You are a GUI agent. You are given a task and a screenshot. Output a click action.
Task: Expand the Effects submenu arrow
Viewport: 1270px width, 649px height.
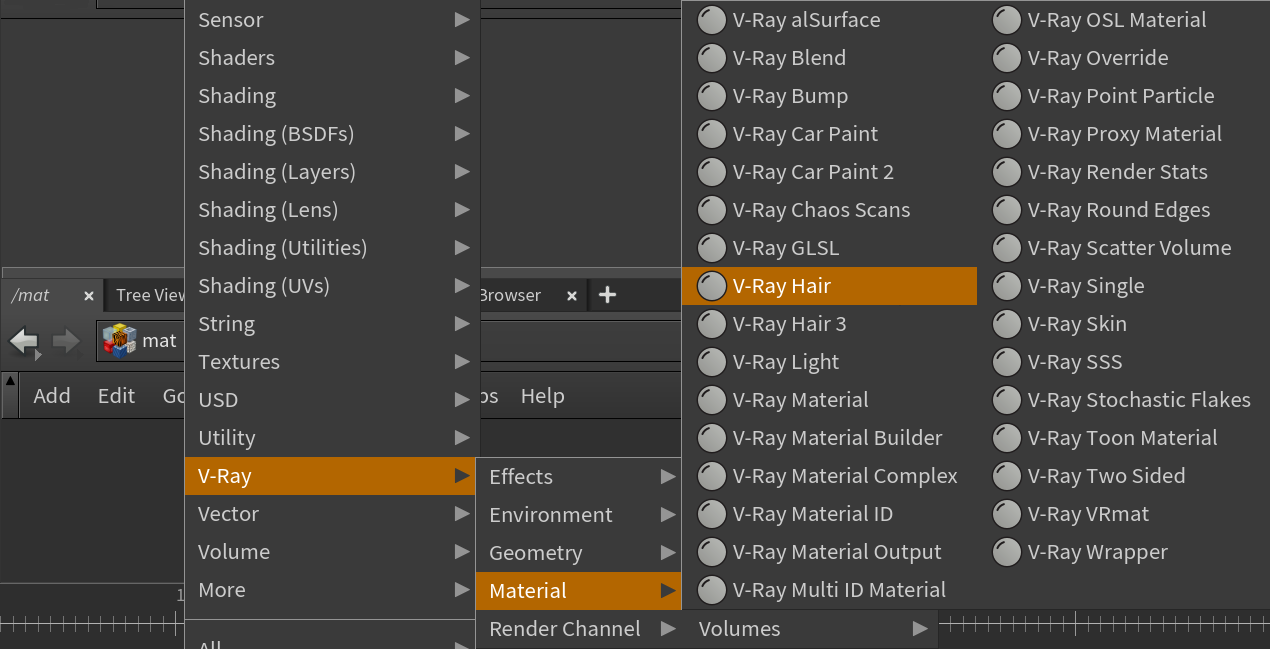(x=668, y=477)
